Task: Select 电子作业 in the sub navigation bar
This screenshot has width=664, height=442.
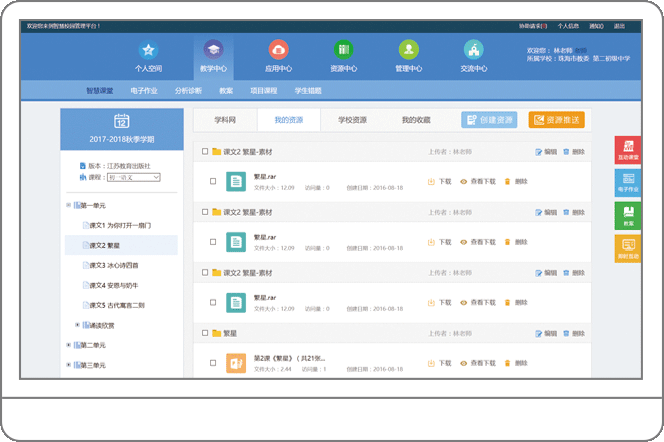Action: (144, 91)
